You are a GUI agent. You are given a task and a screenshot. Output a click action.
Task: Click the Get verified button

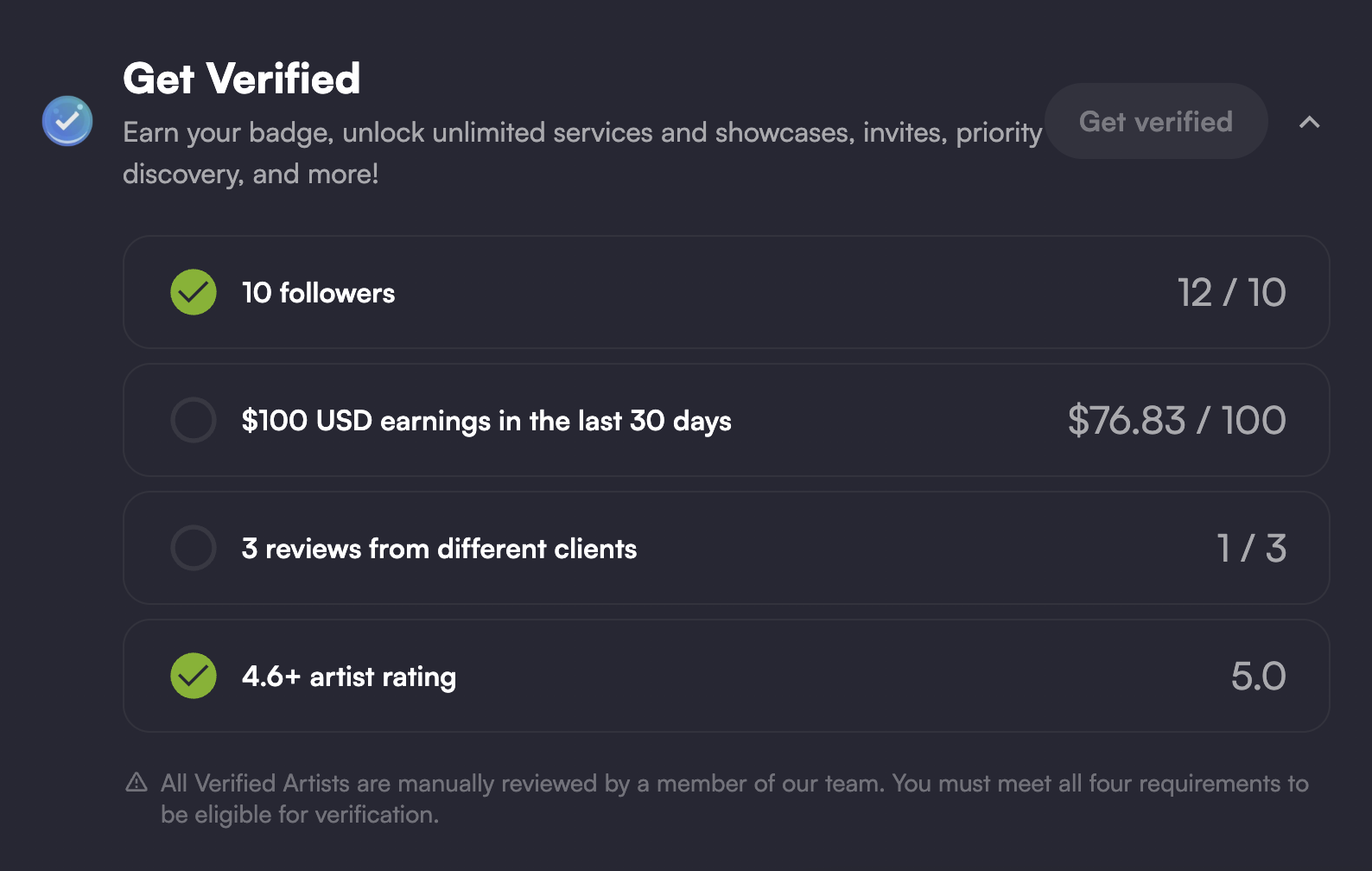point(1156,121)
